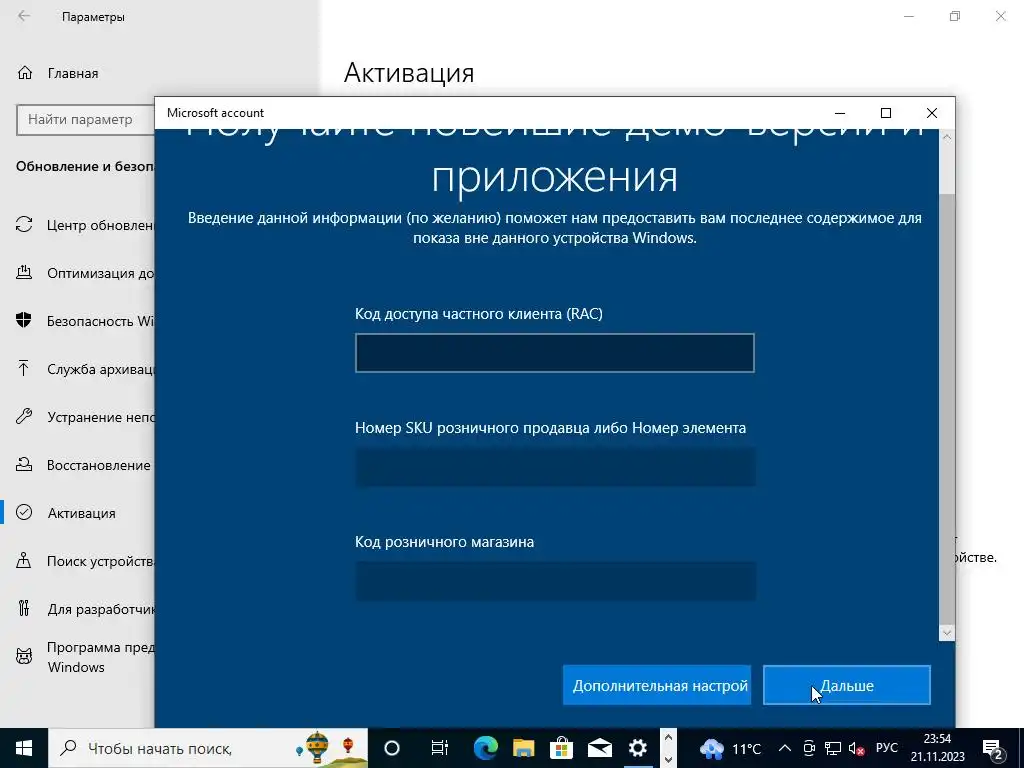Select Служба архивации menu text
The height and width of the screenshot is (768, 1024).
pyautogui.click(x=101, y=369)
